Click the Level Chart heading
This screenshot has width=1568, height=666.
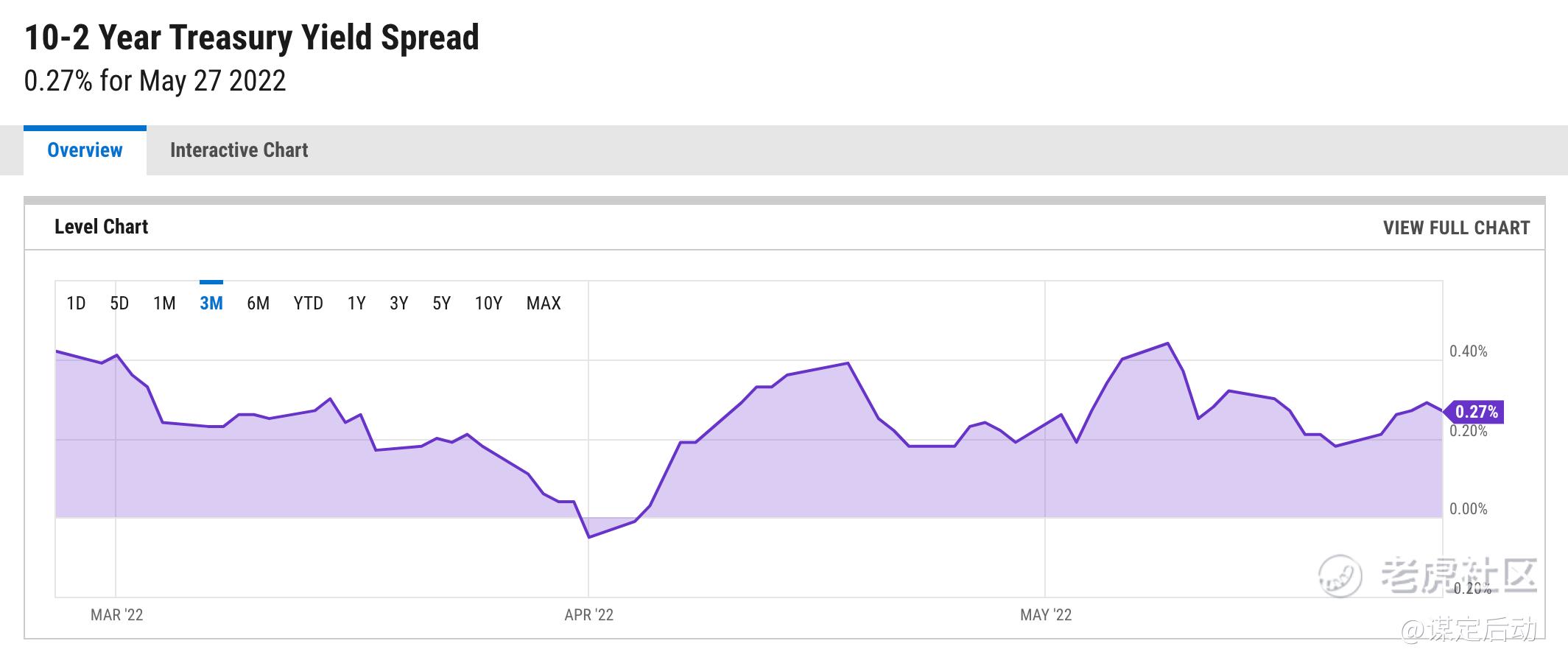[101, 227]
